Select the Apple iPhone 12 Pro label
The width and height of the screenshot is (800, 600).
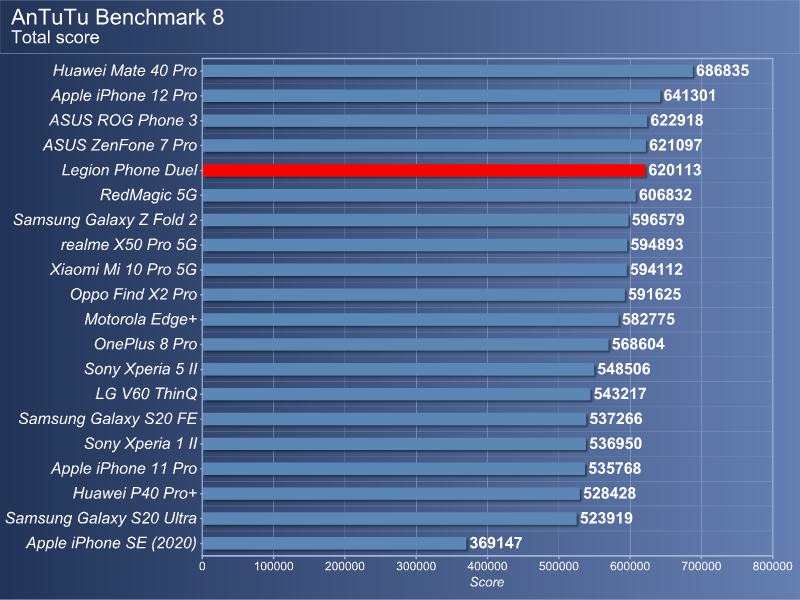click(x=124, y=95)
